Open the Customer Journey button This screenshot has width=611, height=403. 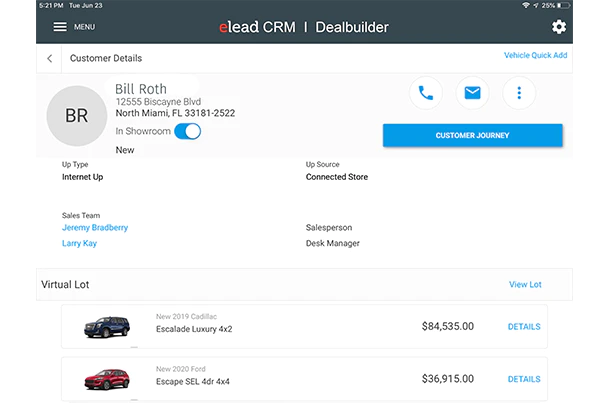click(472, 135)
